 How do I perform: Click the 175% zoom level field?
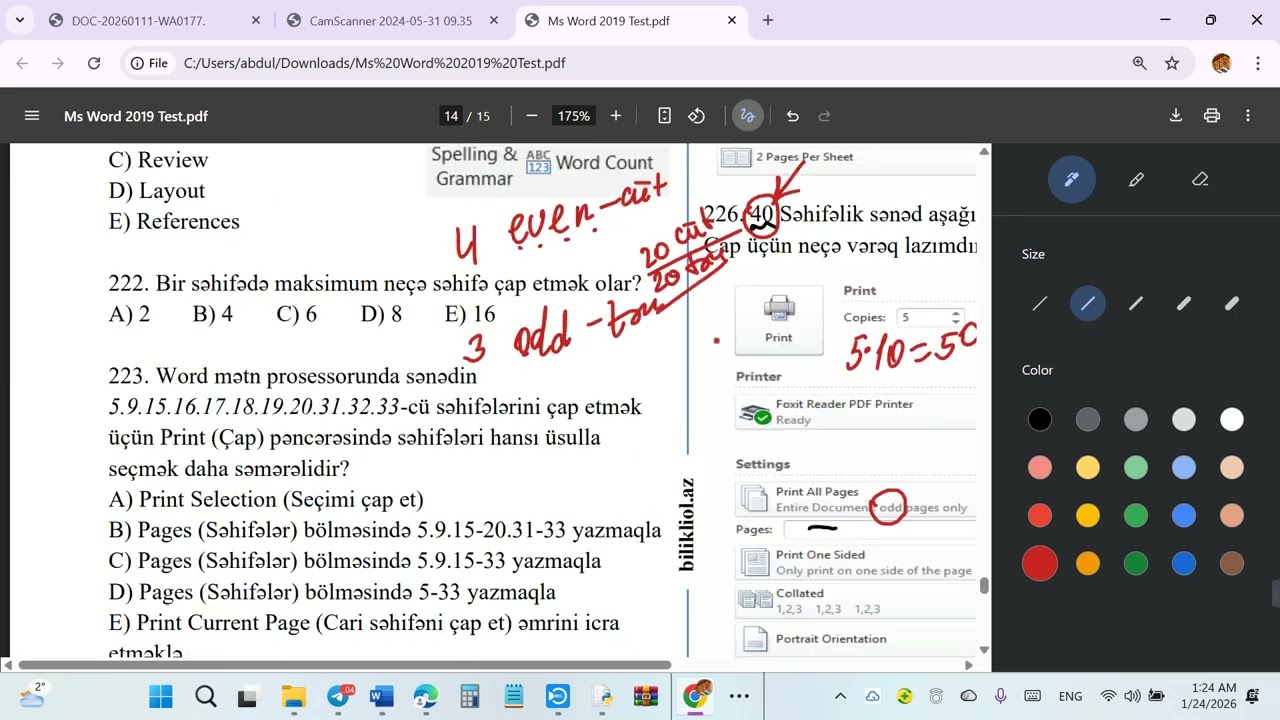[x=574, y=116]
